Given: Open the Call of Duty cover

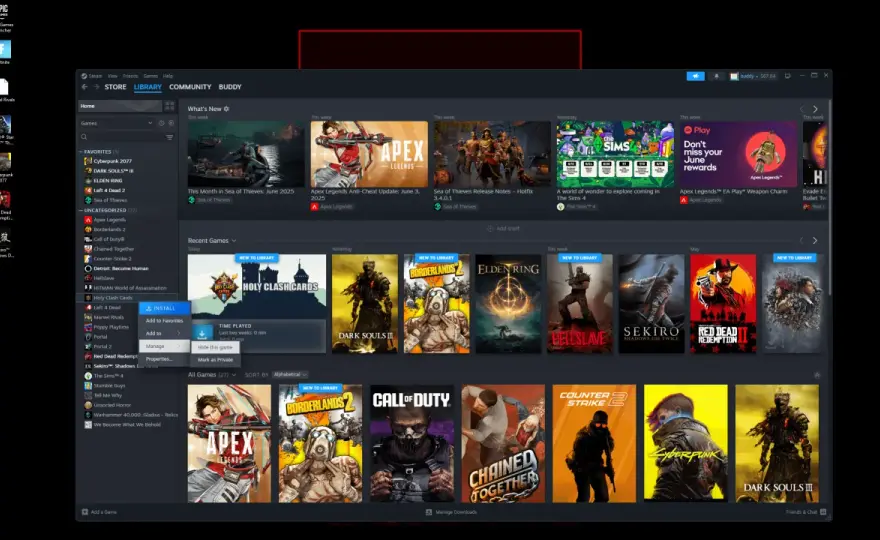Looking at the screenshot, I should click(412, 443).
